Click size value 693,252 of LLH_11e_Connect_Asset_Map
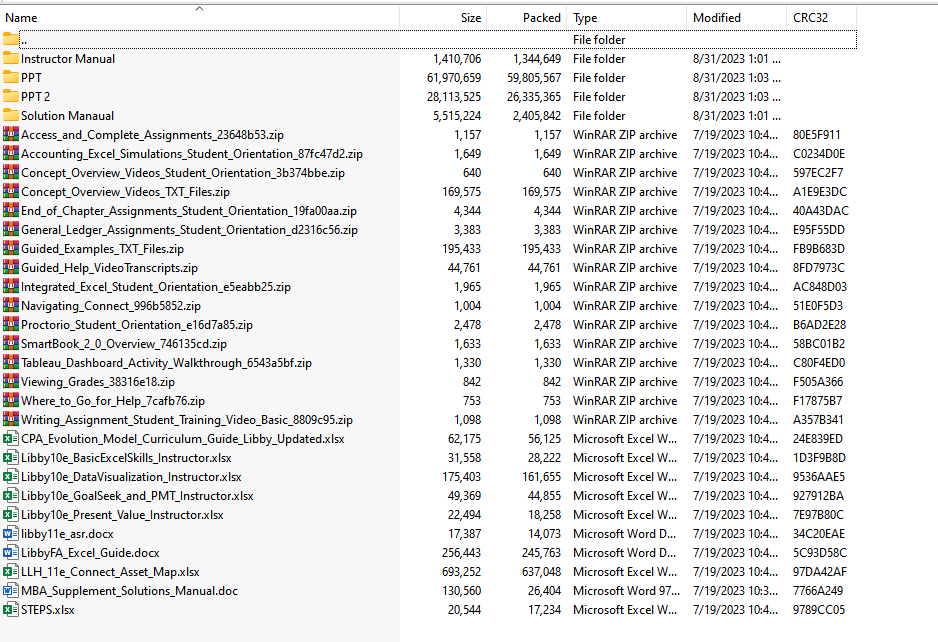 point(461,572)
